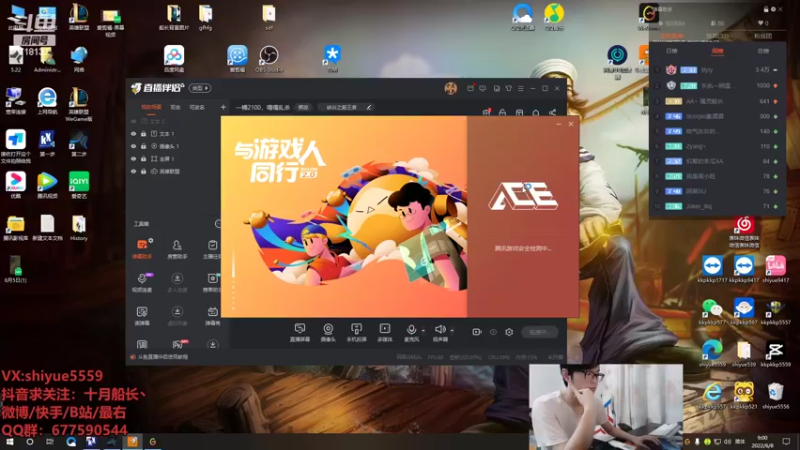Viewport: 800px width, 450px height.
Task: Add a new scene with plus icon
Action: 223,107
